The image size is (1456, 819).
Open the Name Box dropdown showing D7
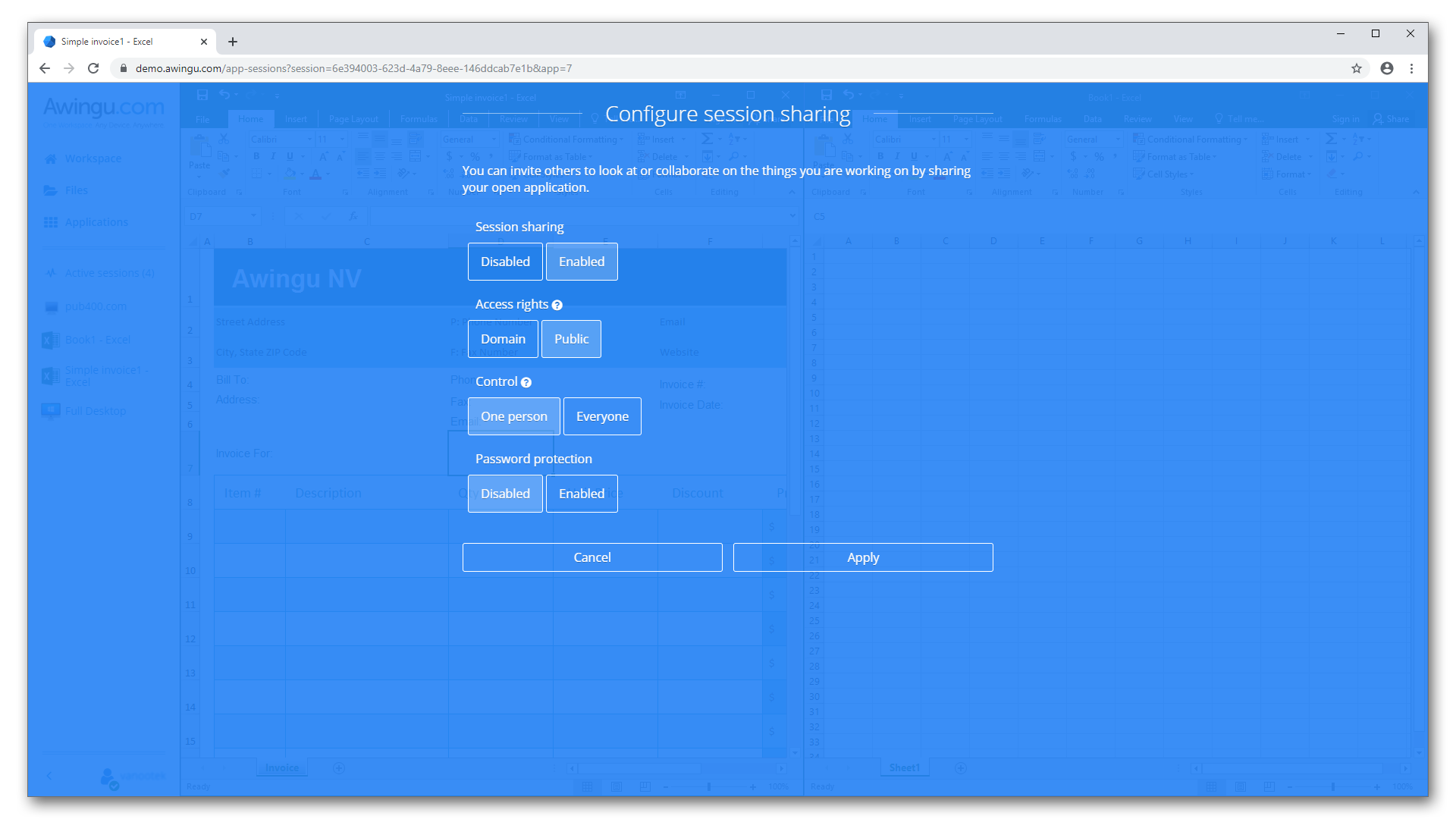tap(253, 216)
